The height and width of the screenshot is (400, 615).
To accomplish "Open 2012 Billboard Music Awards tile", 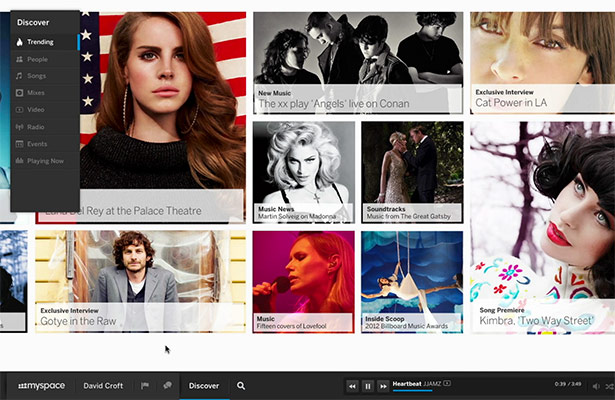I will click(412, 282).
